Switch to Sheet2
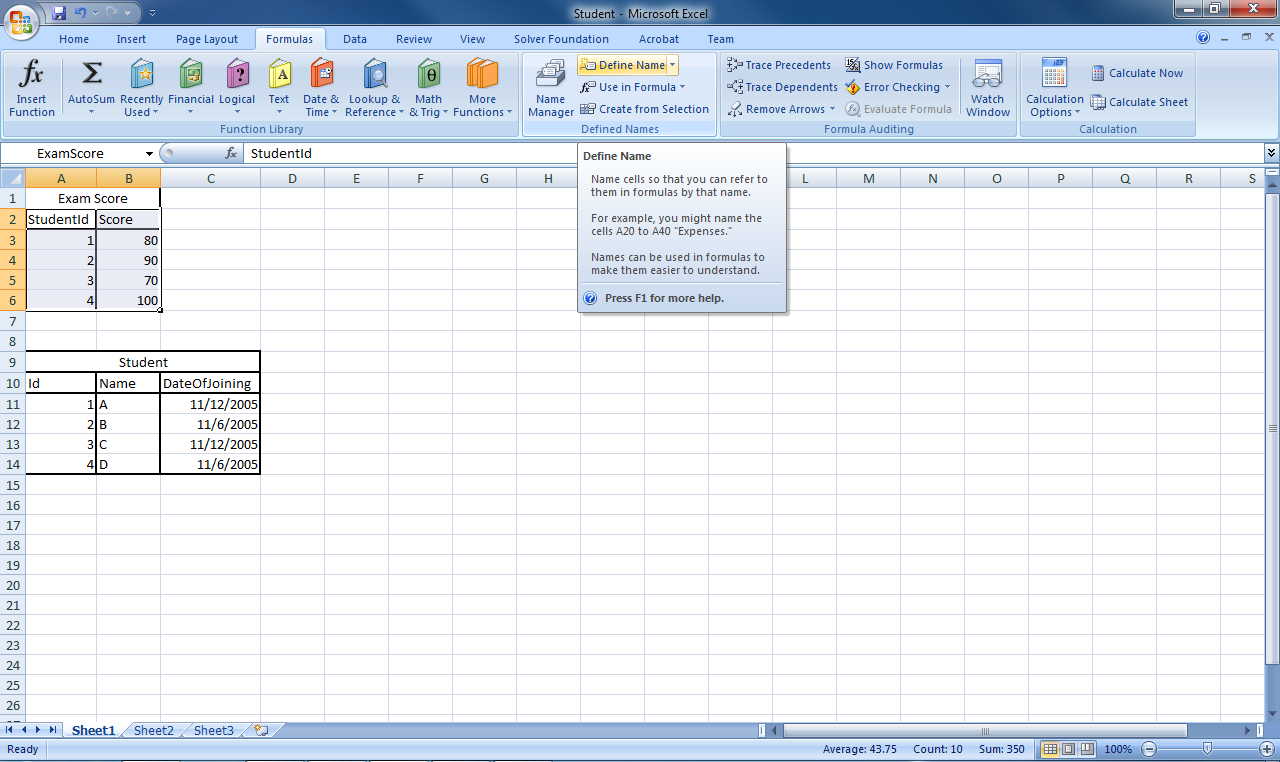Image resolution: width=1280 pixels, height=762 pixels. tap(152, 730)
